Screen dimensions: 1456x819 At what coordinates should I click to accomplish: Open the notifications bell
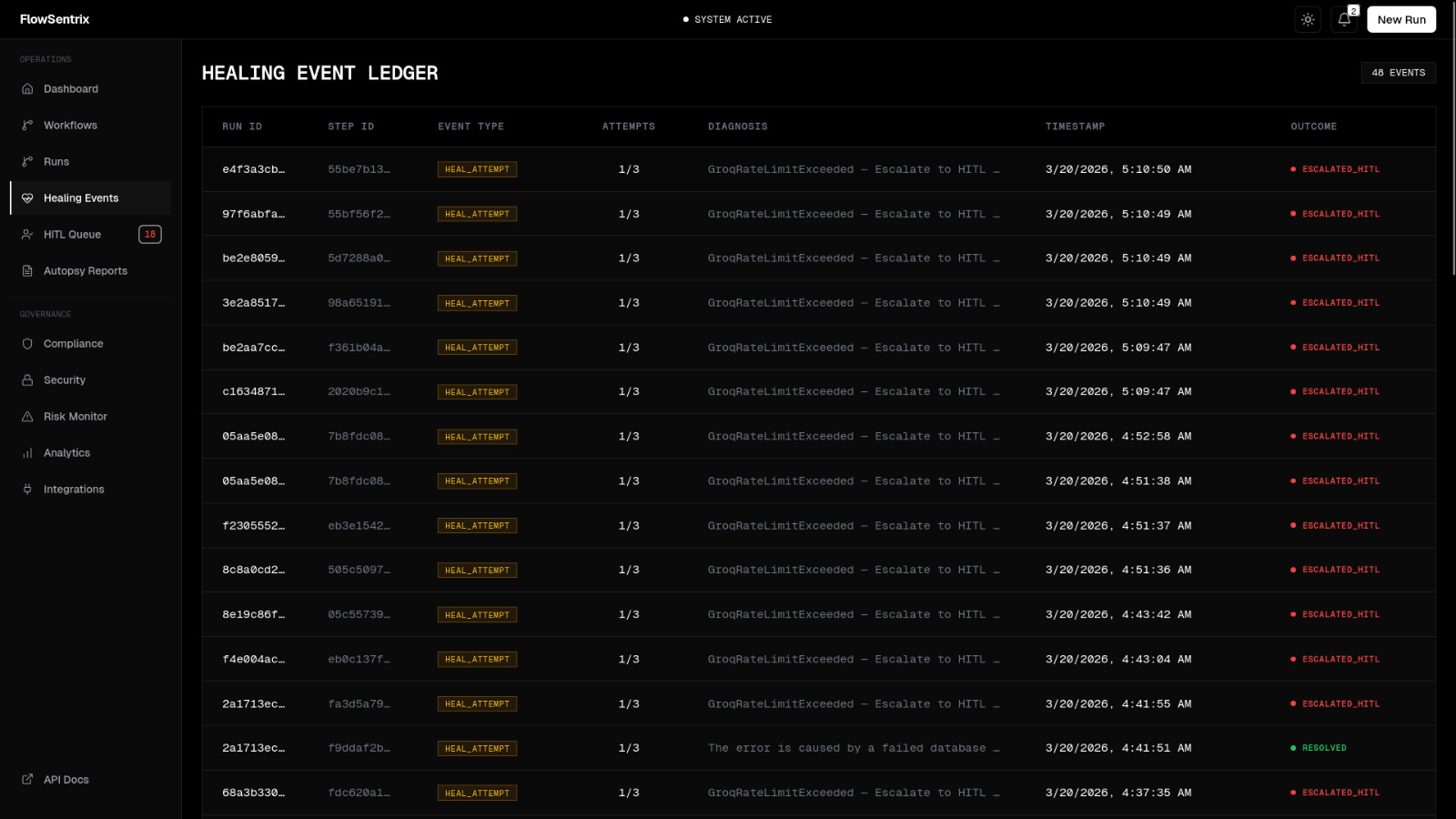[x=1344, y=19]
